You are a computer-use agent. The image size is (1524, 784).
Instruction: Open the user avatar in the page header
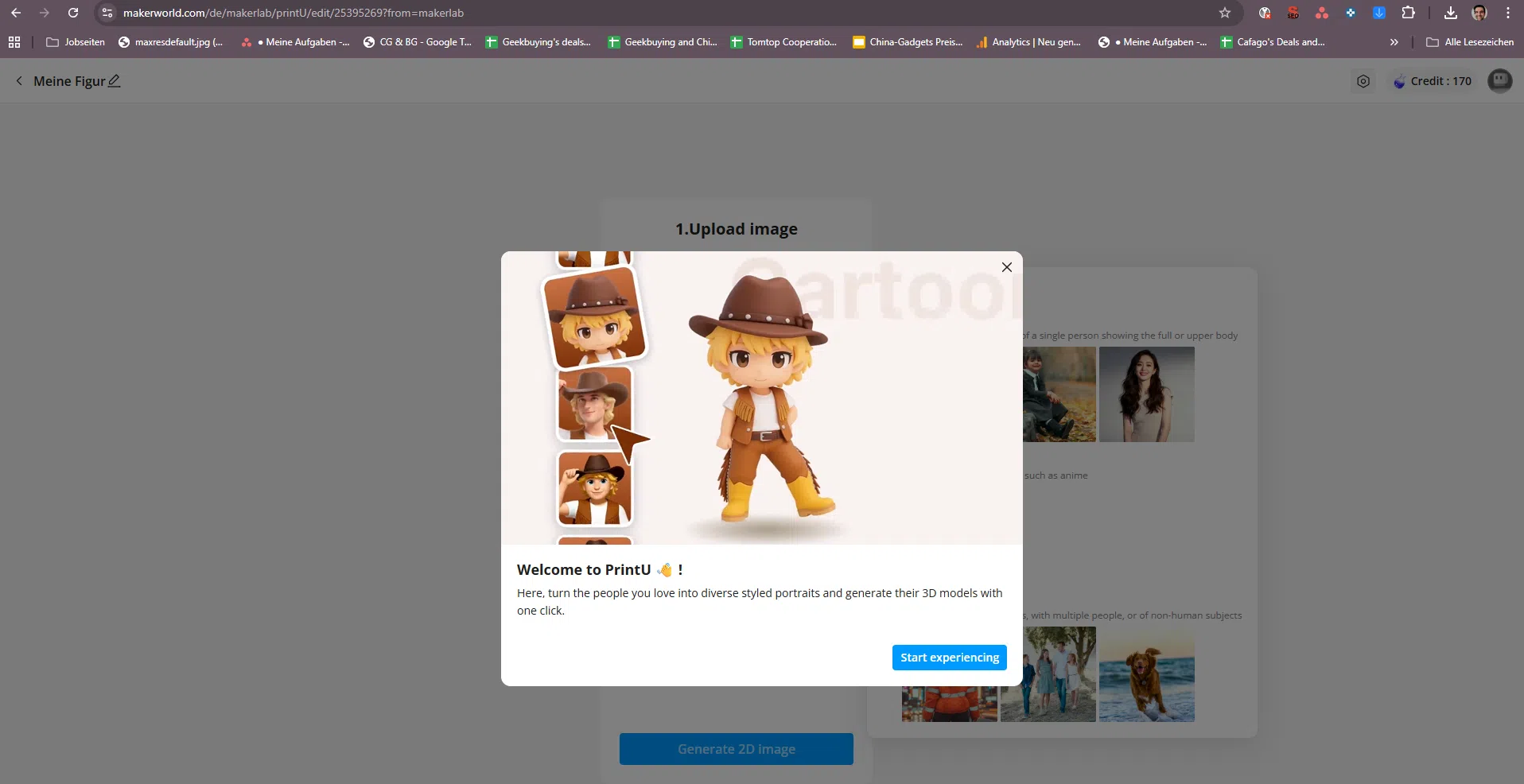point(1499,81)
